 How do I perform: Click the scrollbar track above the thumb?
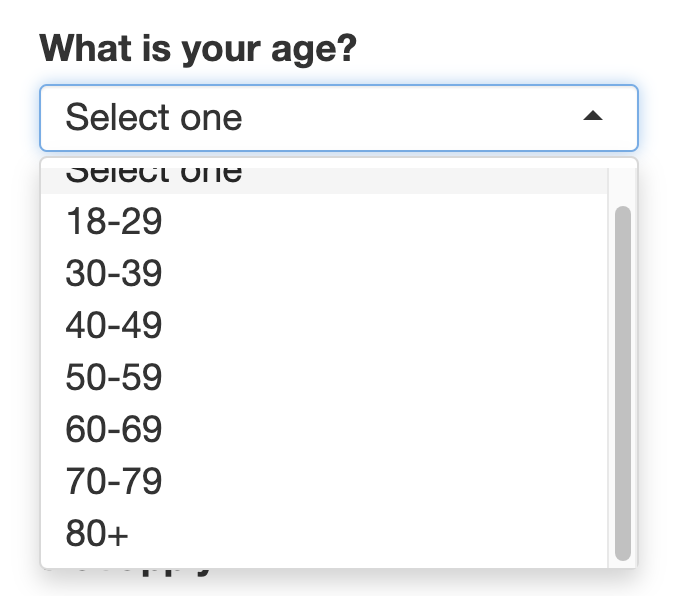[x=622, y=183]
